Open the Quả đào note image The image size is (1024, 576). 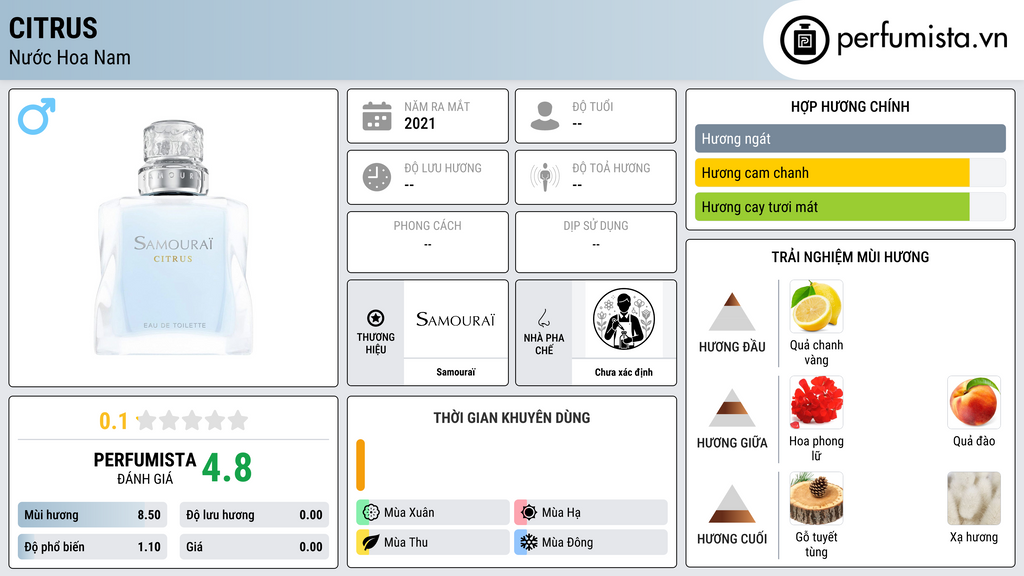[974, 402]
